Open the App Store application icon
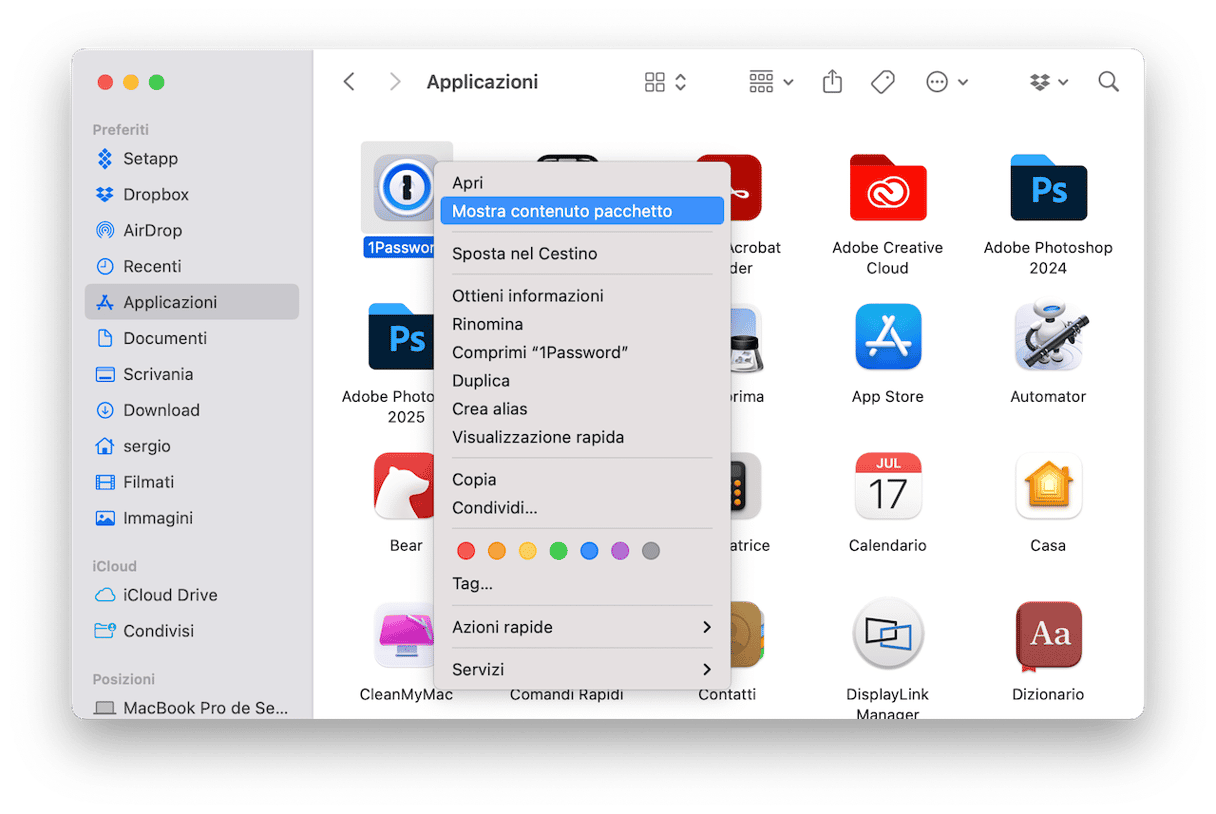Viewport: 1216px width, 814px height. [887, 338]
